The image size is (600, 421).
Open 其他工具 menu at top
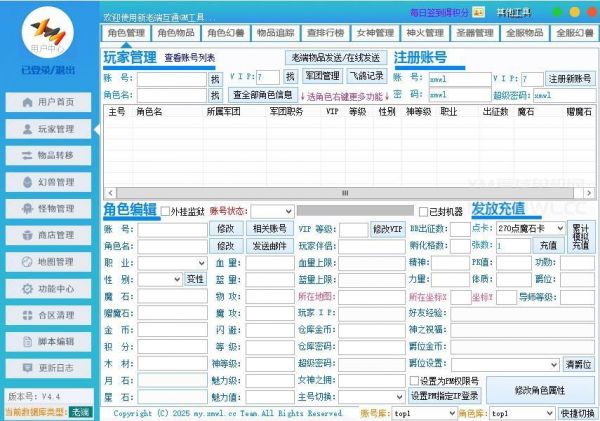click(x=514, y=13)
